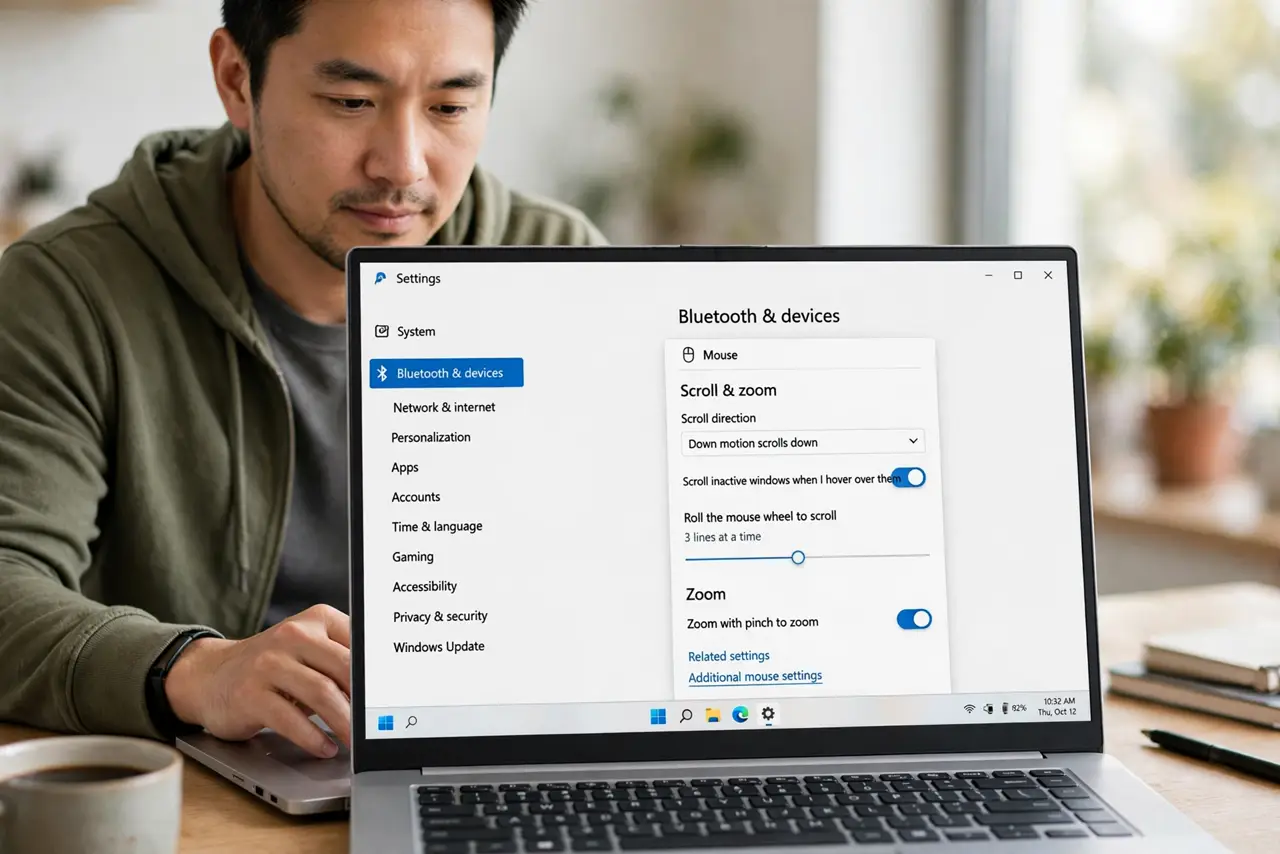The height and width of the screenshot is (854, 1280).
Task: Open Personalization settings
Action: click(x=431, y=437)
